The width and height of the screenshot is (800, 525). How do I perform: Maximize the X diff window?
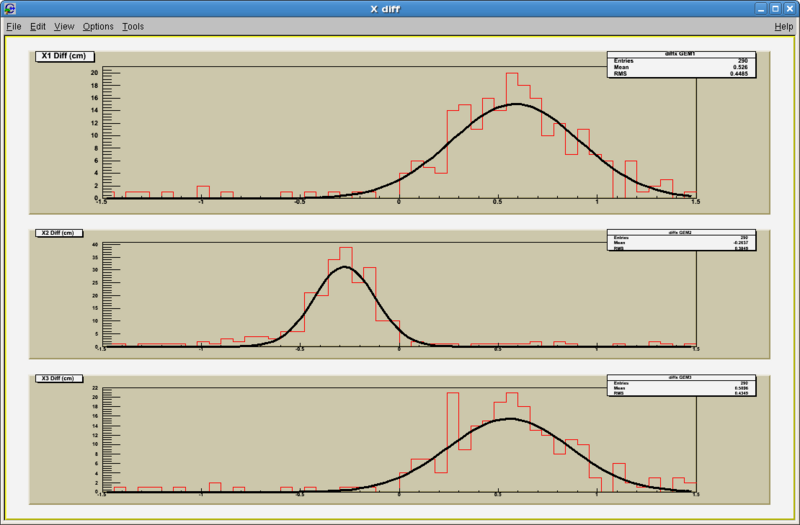776,9
